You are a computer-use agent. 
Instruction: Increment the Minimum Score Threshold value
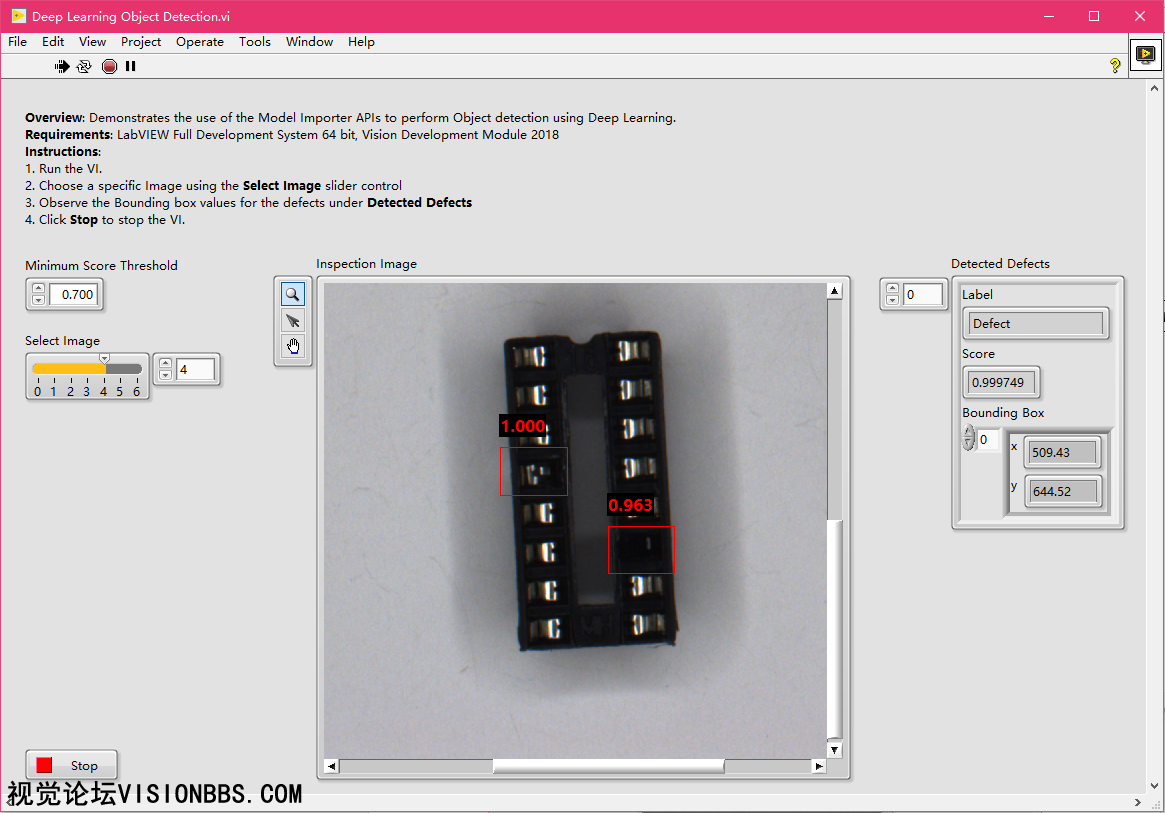click(39, 289)
